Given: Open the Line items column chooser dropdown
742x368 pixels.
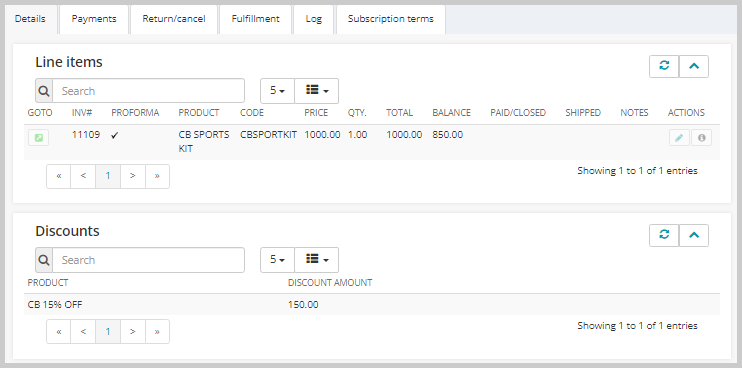Looking at the screenshot, I should click(x=317, y=91).
